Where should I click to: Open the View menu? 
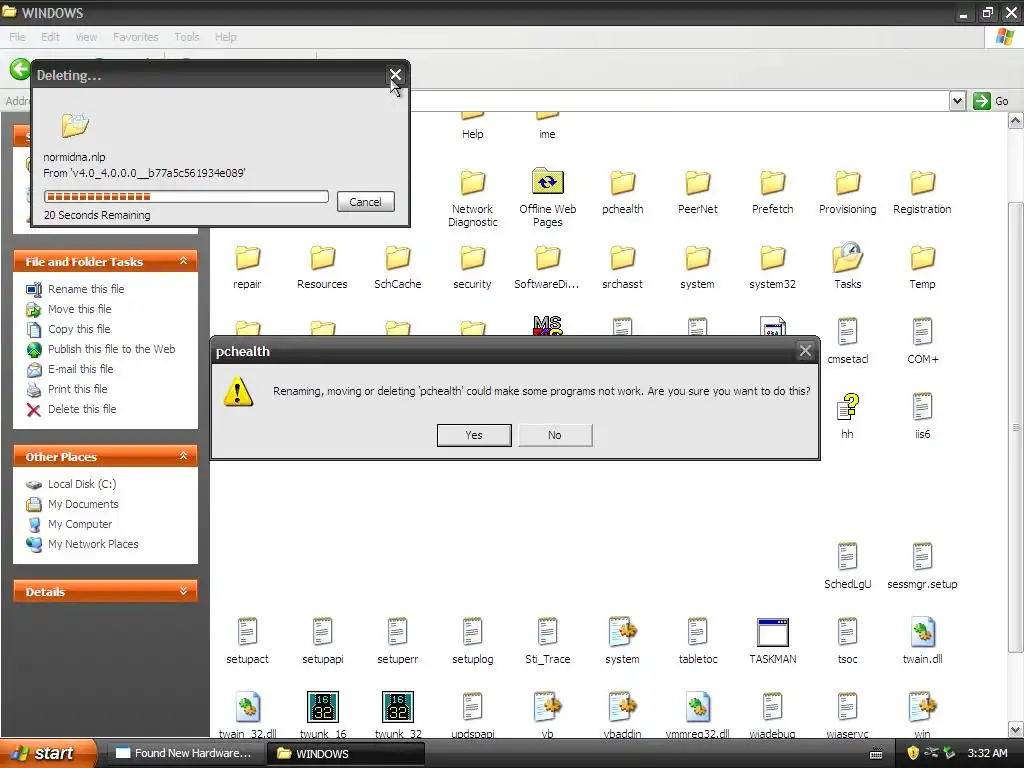(x=86, y=37)
